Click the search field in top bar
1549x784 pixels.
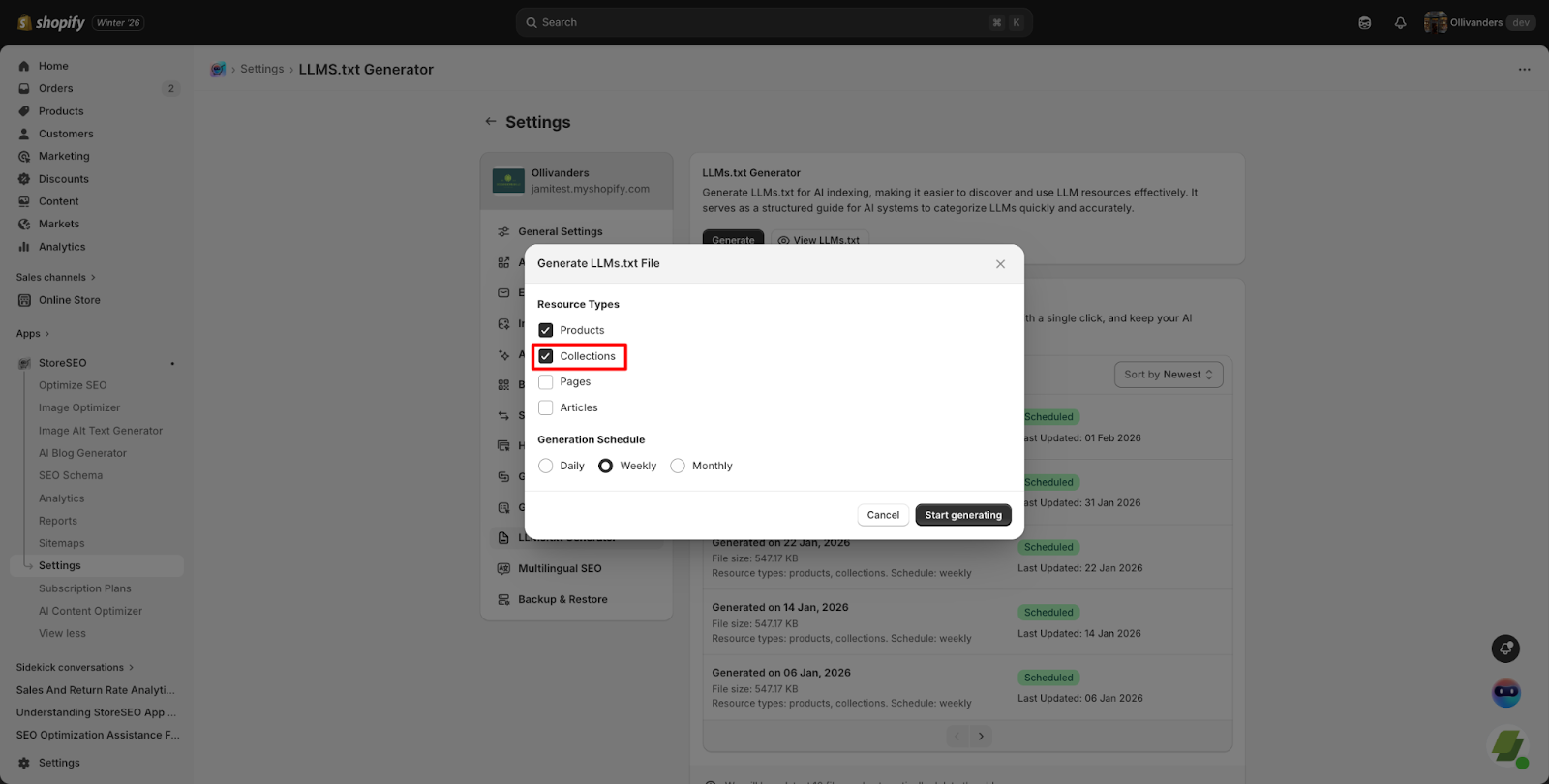(x=774, y=22)
